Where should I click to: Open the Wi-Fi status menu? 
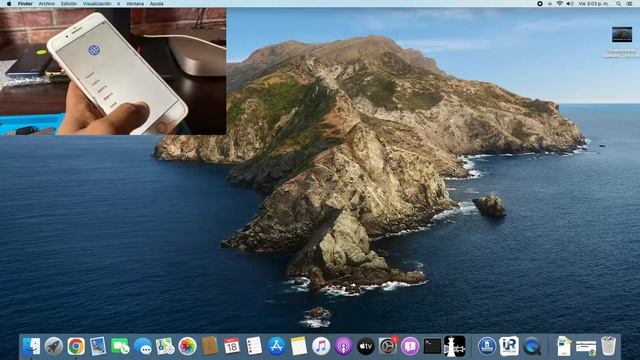coord(560,4)
